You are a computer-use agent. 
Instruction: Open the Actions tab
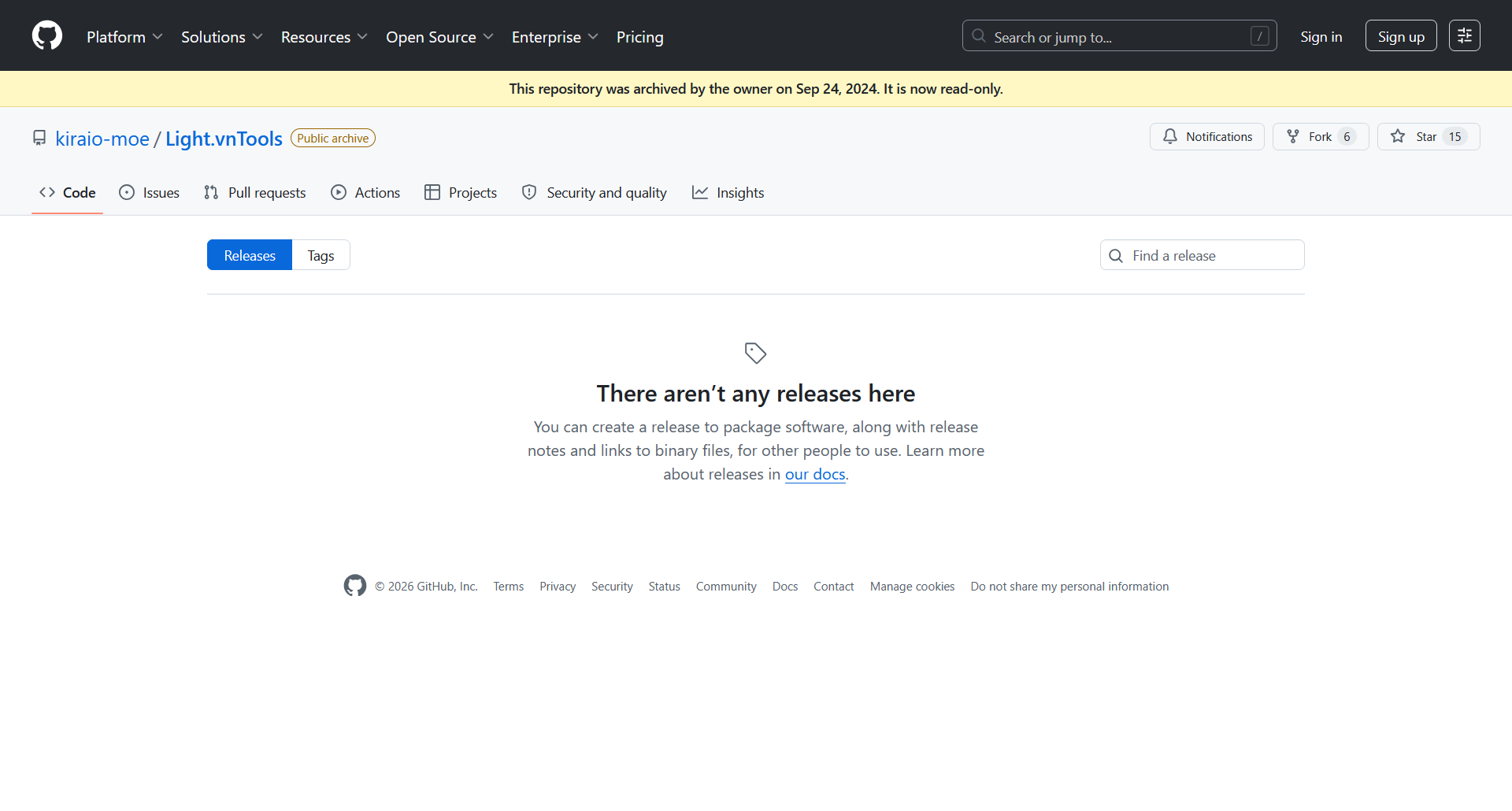coord(365,193)
